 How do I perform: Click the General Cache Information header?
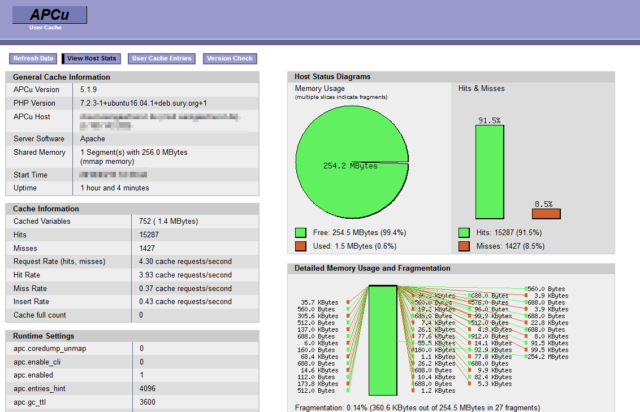click(132, 77)
